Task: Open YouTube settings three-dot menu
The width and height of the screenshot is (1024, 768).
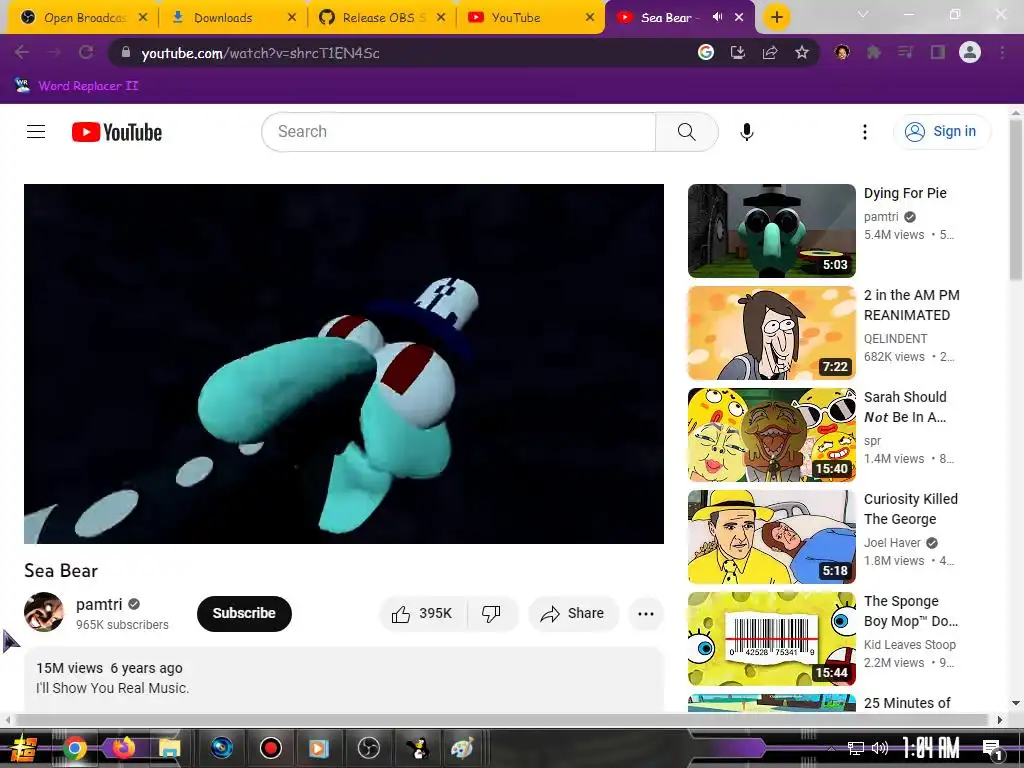Action: (865, 132)
